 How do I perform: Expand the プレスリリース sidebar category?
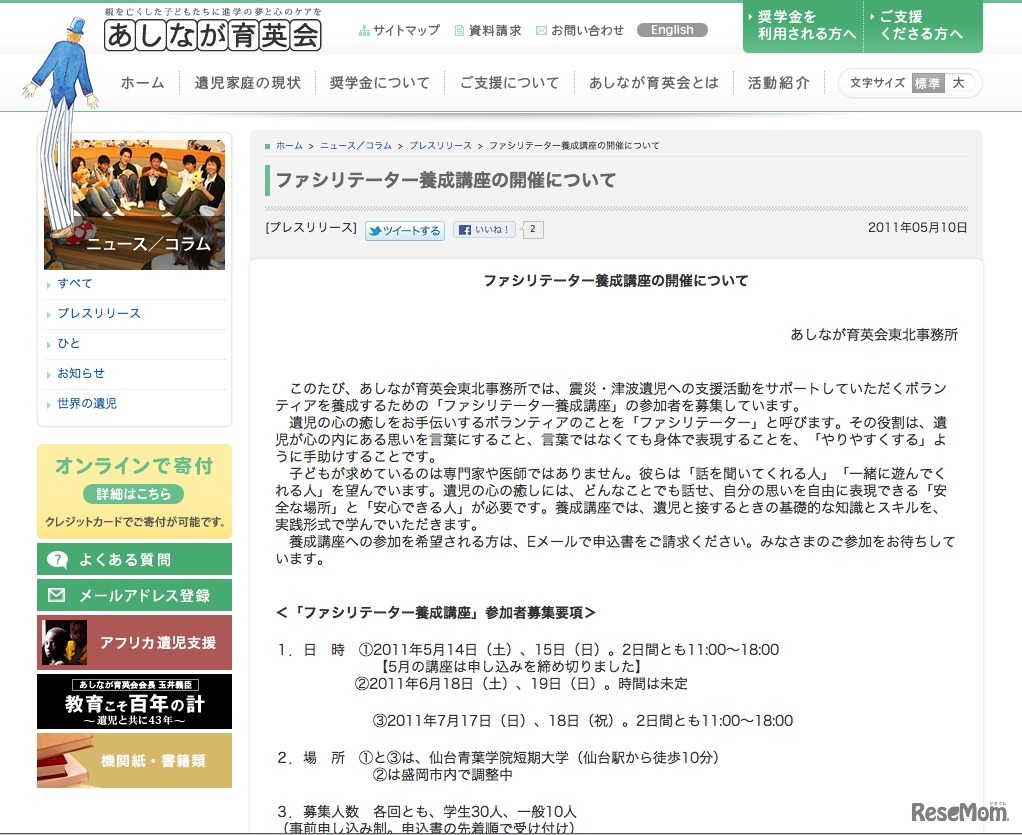(99, 313)
